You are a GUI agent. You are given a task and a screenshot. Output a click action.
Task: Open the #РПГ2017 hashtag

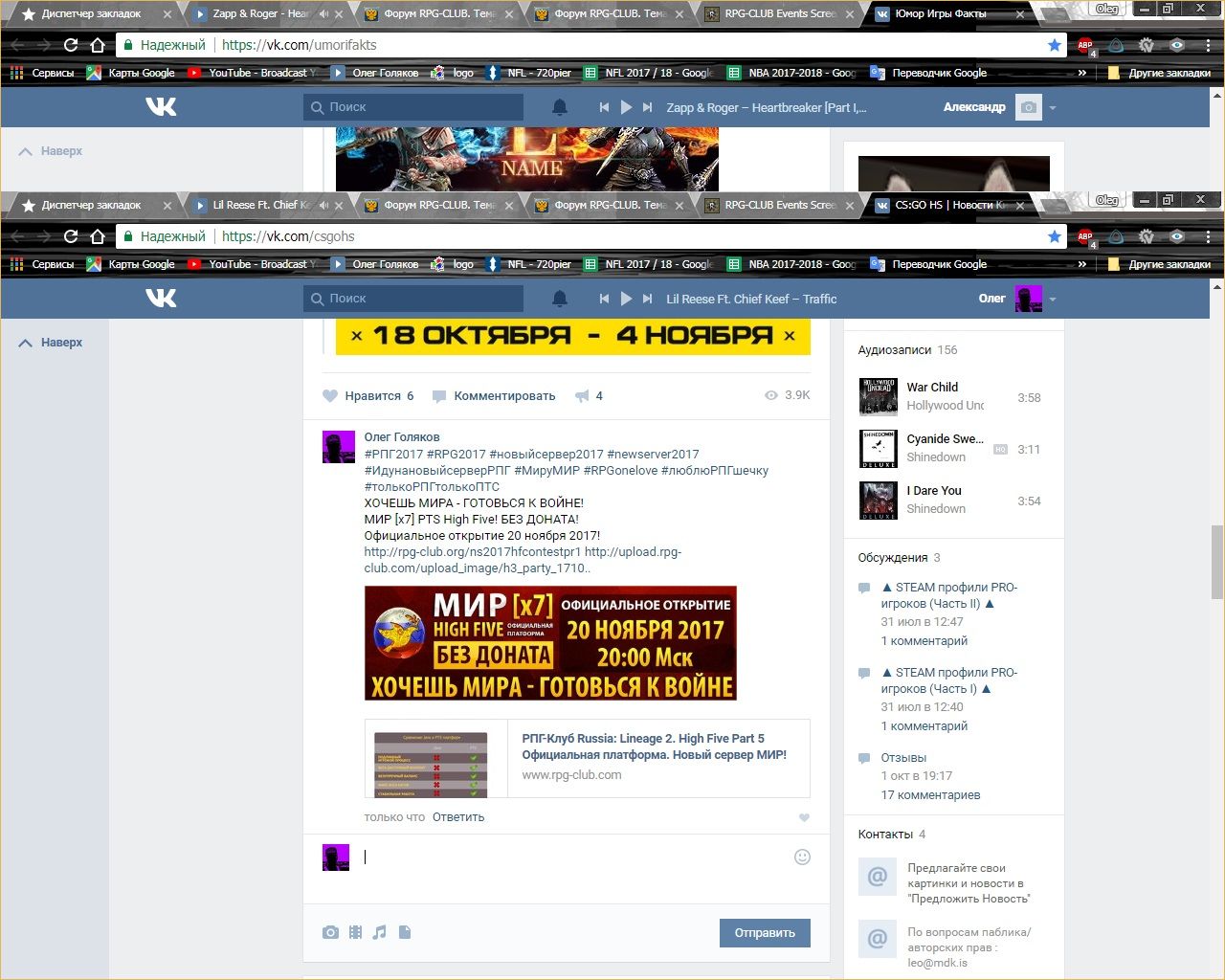tap(393, 455)
